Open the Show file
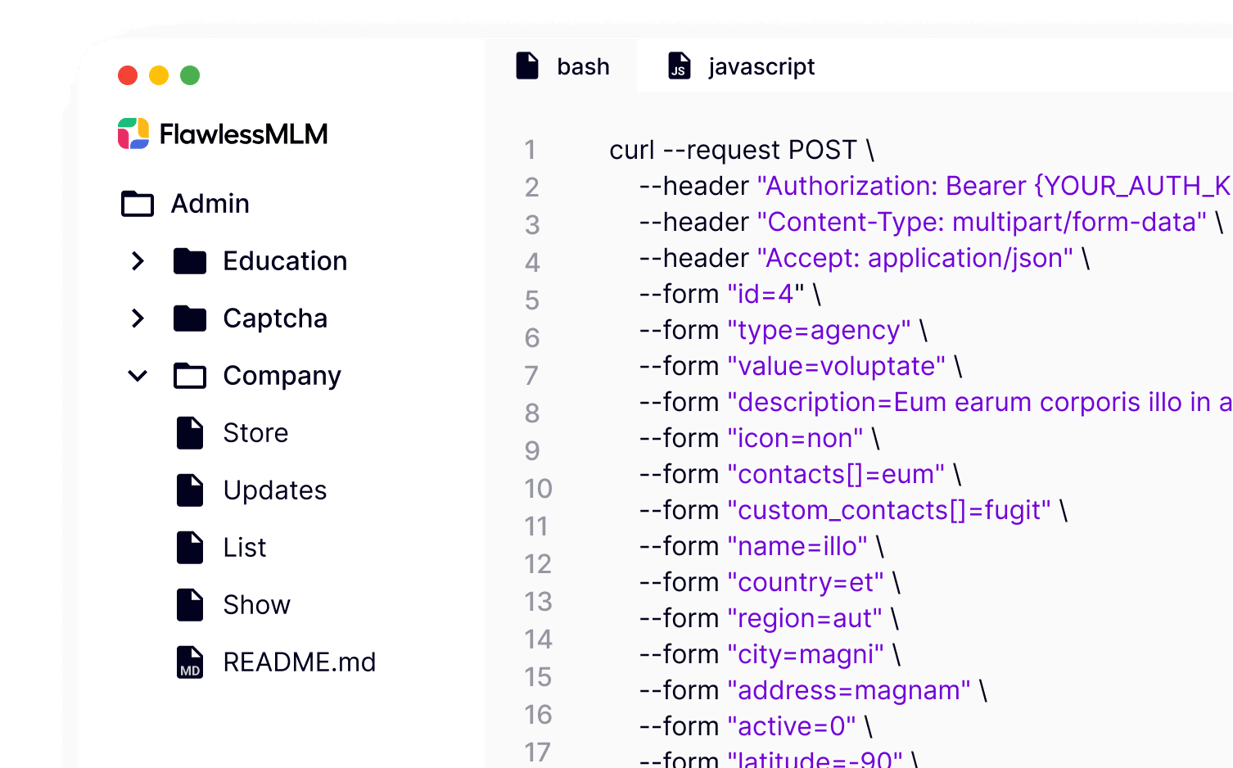The width and height of the screenshot is (1233, 768). (x=256, y=605)
